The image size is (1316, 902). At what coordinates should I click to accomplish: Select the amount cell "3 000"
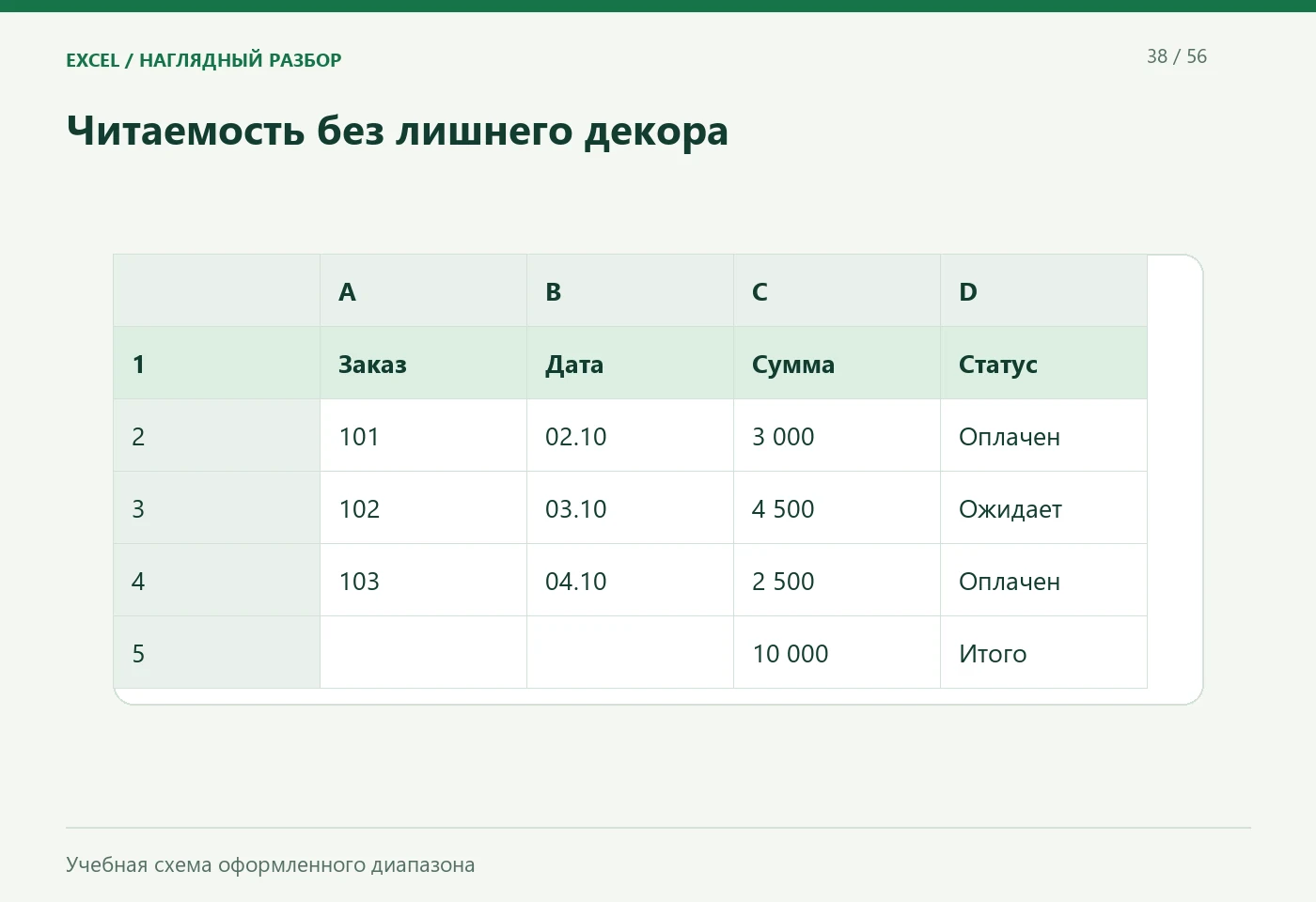pos(837,436)
